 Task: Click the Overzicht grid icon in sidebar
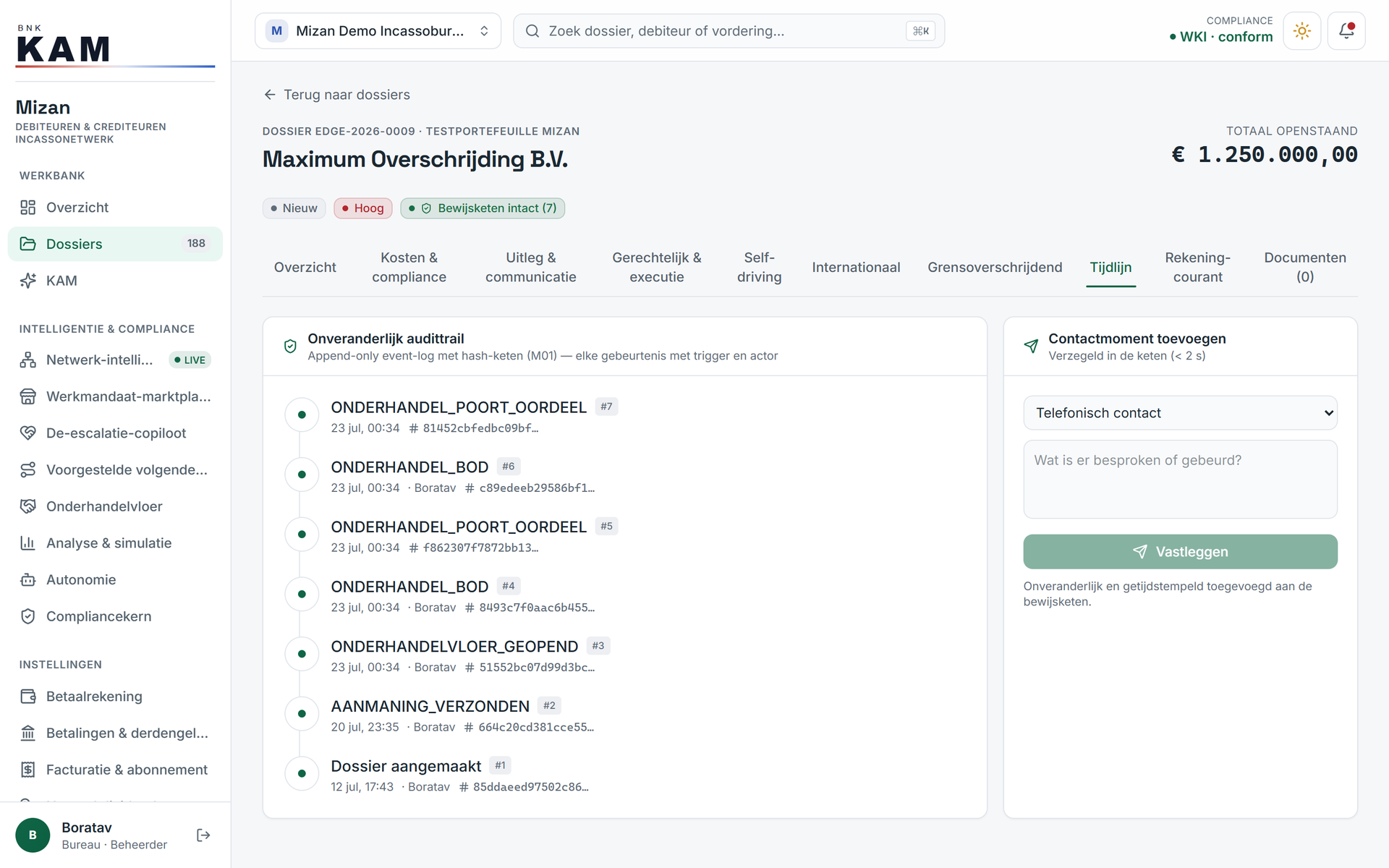coord(27,208)
